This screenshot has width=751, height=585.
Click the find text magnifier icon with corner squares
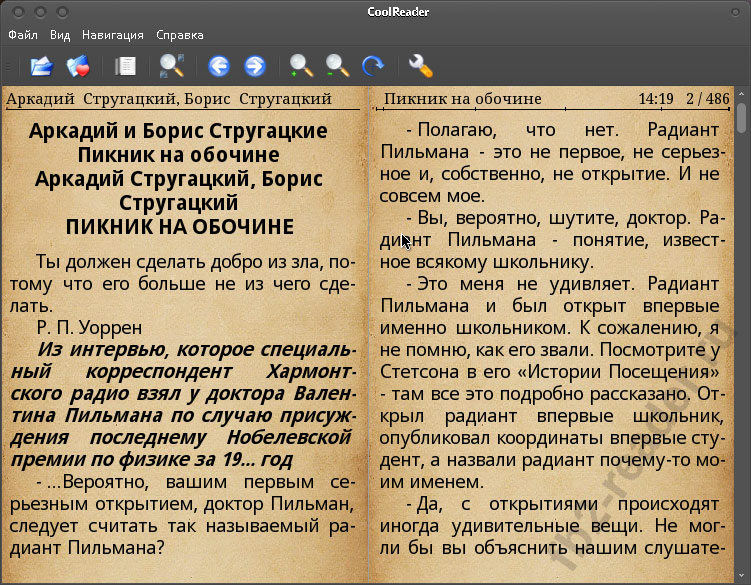click(x=172, y=67)
